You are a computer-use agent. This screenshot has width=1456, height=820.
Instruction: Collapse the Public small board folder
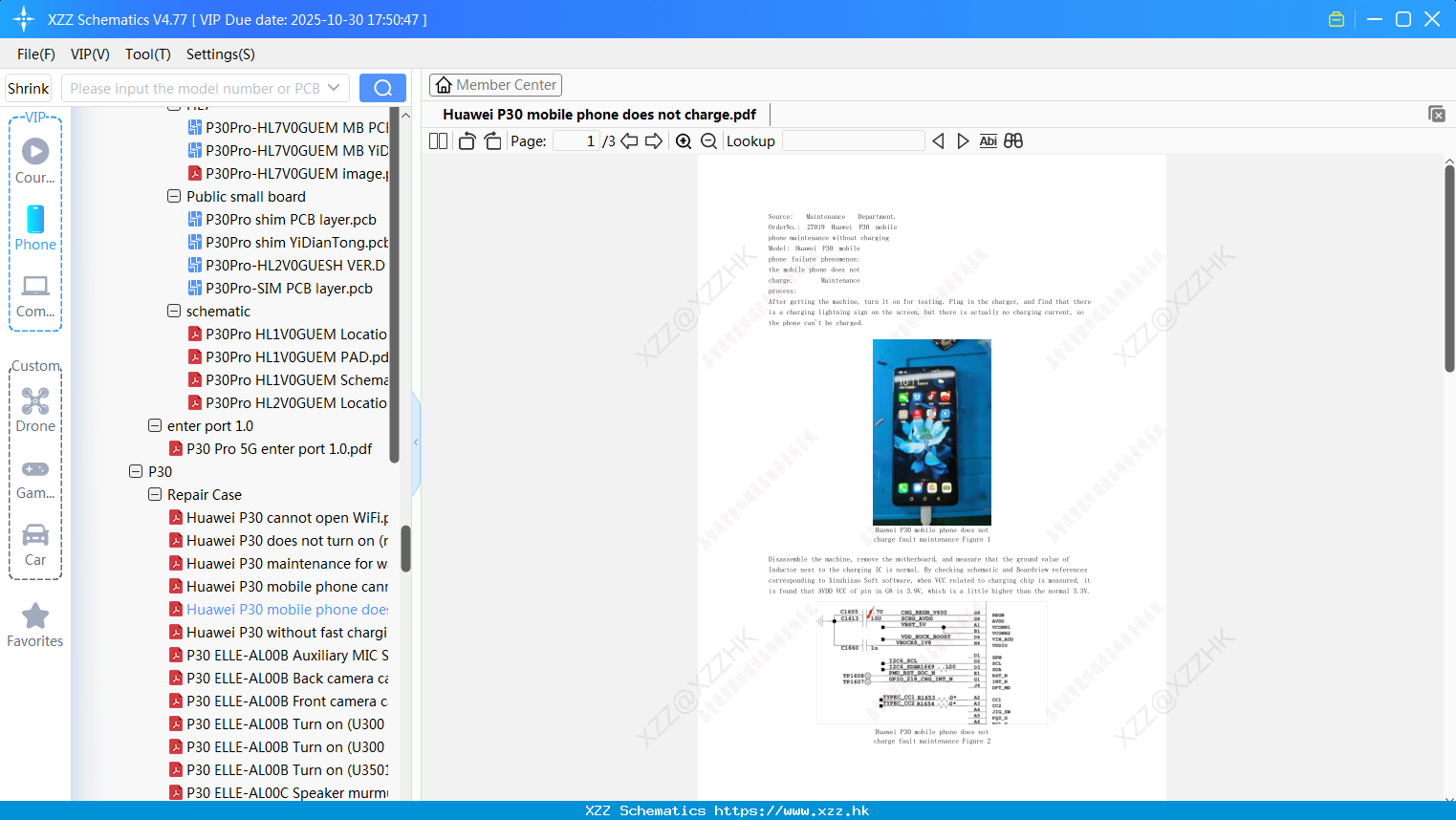(x=174, y=196)
